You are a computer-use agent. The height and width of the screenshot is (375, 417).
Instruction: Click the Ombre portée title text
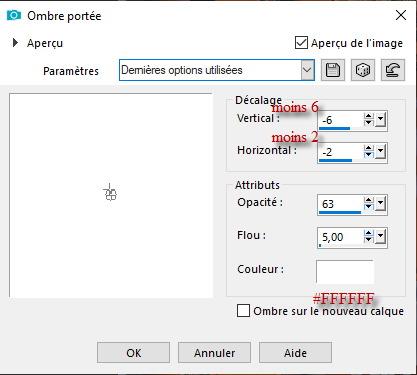click(64, 16)
